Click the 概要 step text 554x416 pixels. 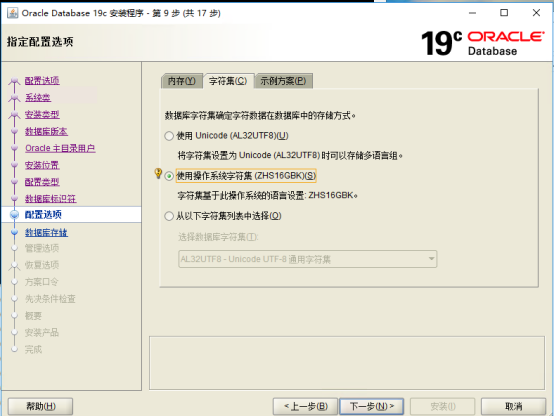pyautogui.click(x=33, y=316)
